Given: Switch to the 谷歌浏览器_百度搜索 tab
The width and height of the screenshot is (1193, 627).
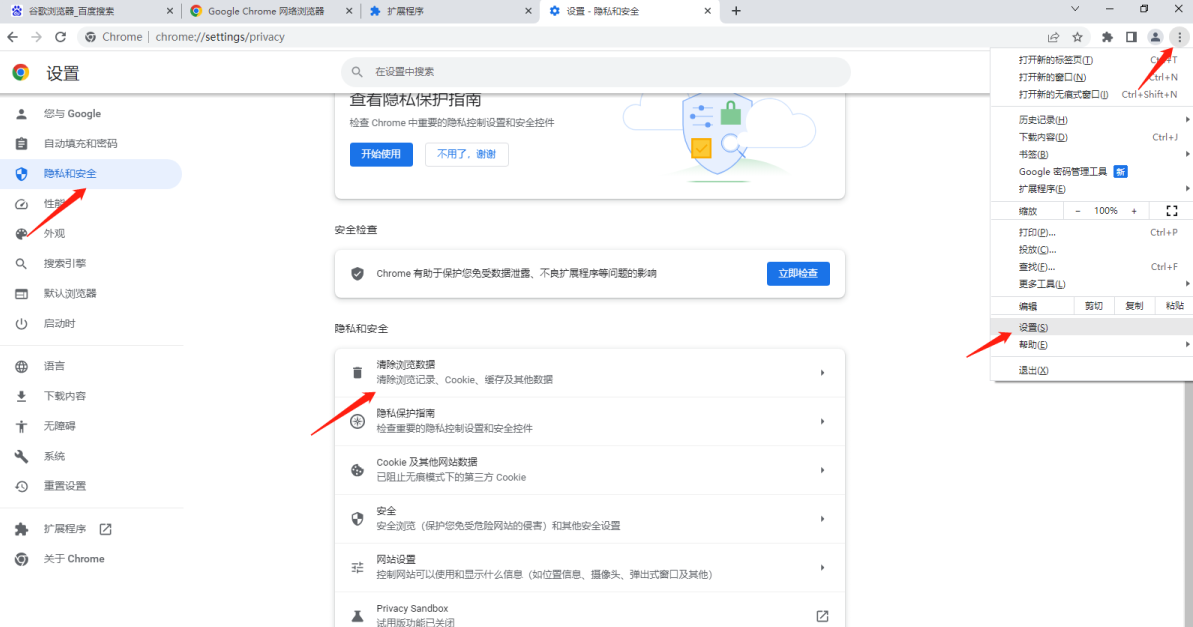Looking at the screenshot, I should click(x=91, y=11).
